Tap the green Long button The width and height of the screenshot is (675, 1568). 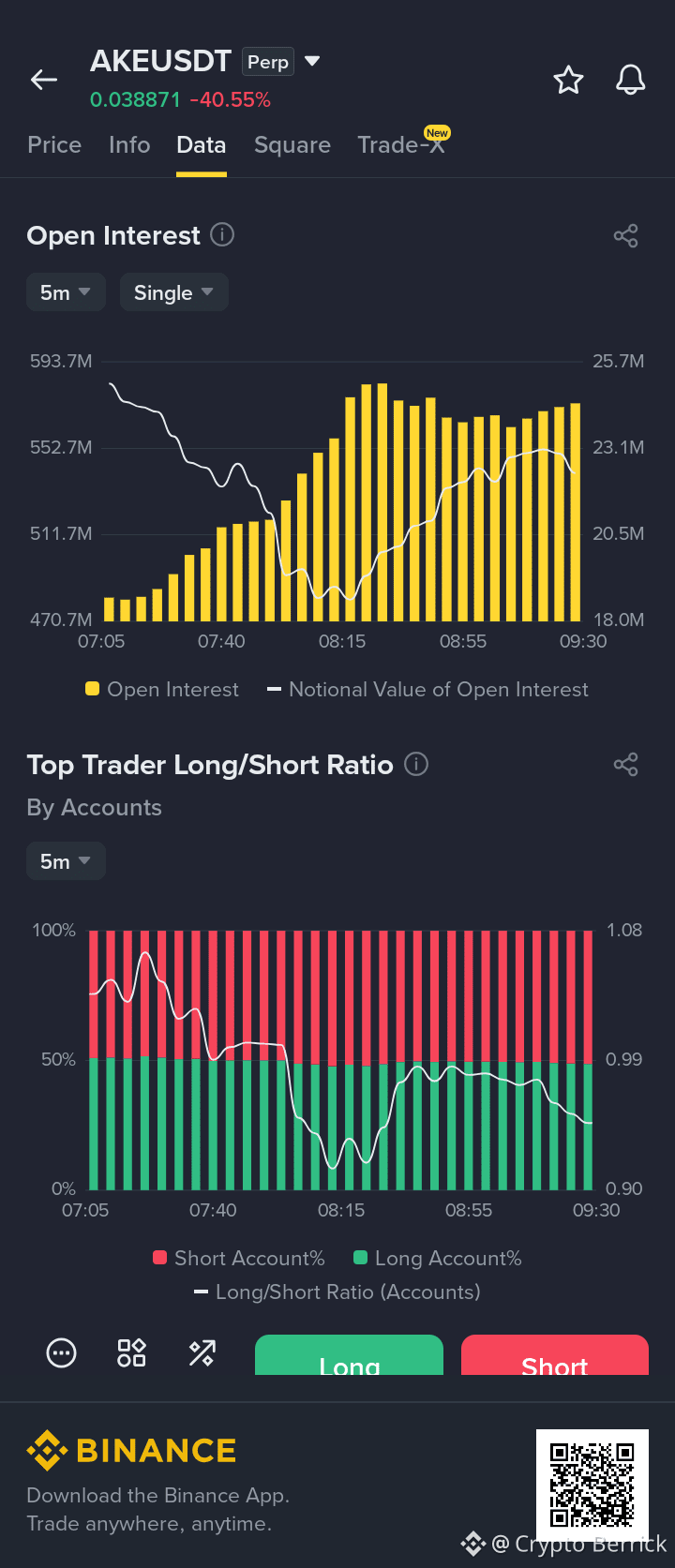tap(349, 1355)
